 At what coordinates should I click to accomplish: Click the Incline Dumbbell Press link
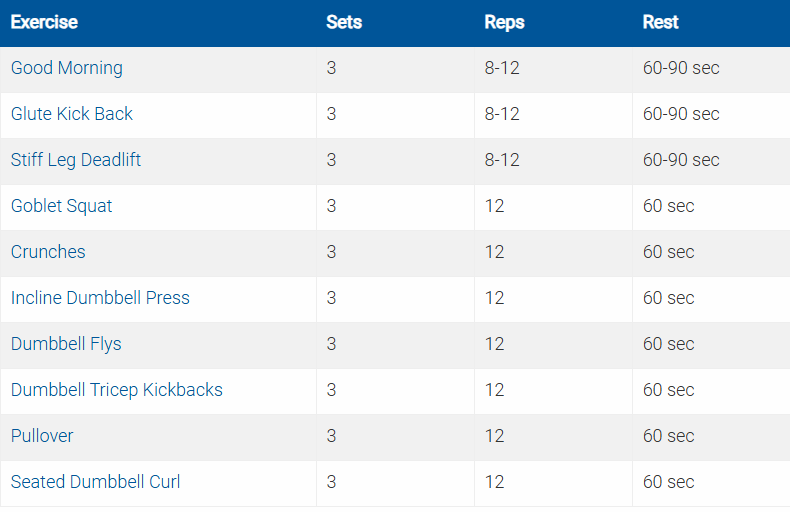[x=100, y=299]
